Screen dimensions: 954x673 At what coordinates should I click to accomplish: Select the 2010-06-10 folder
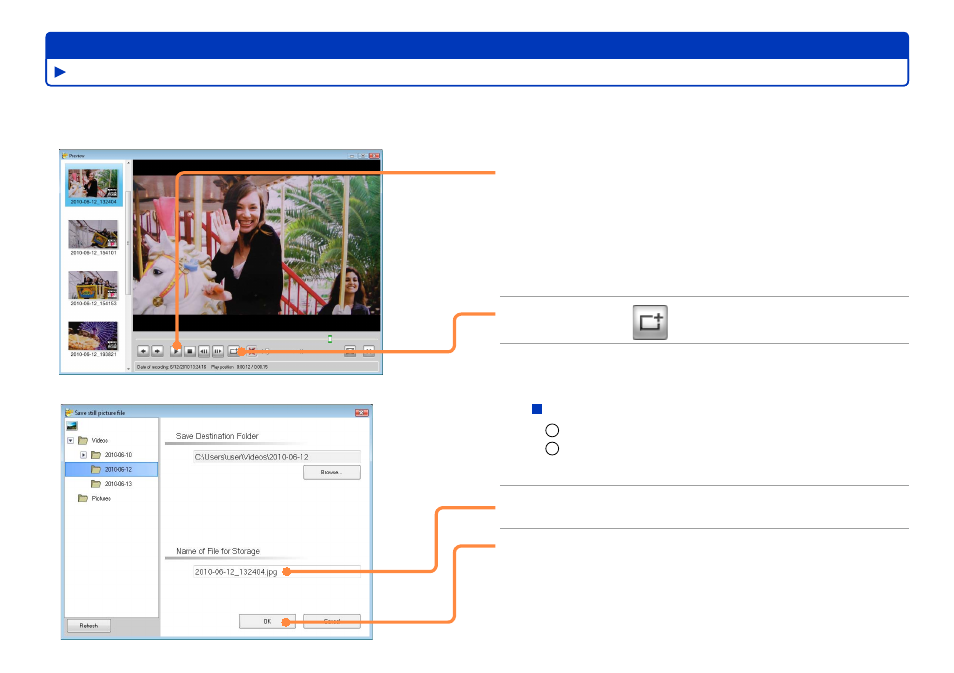(x=112, y=455)
